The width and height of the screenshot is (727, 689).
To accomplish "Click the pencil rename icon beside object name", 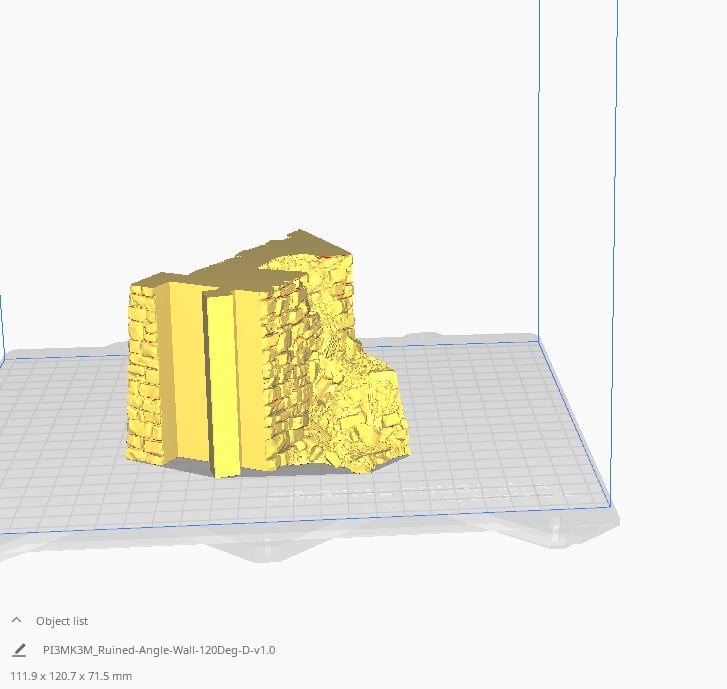I will 19,650.
